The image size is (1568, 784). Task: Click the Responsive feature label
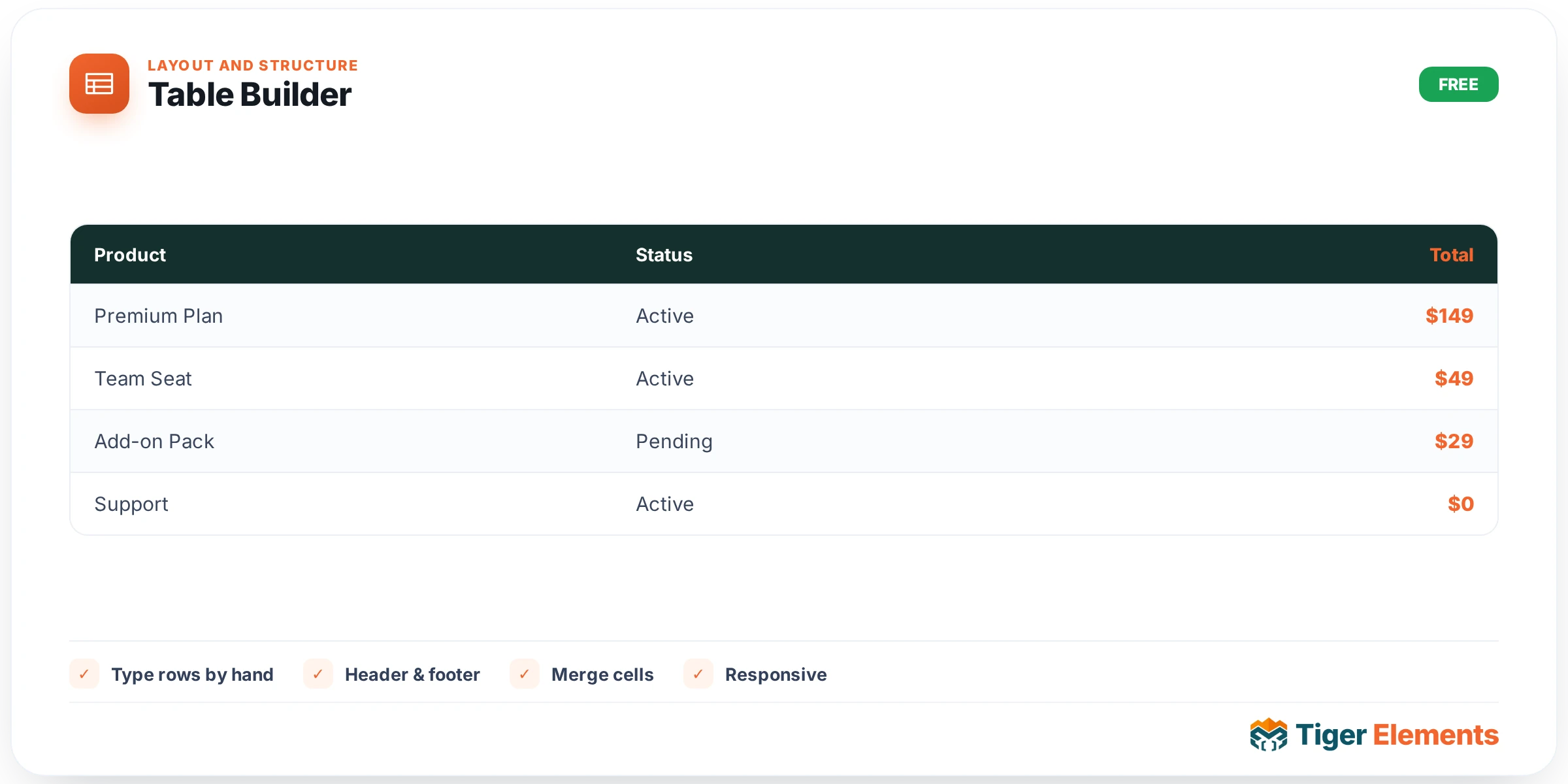(776, 674)
